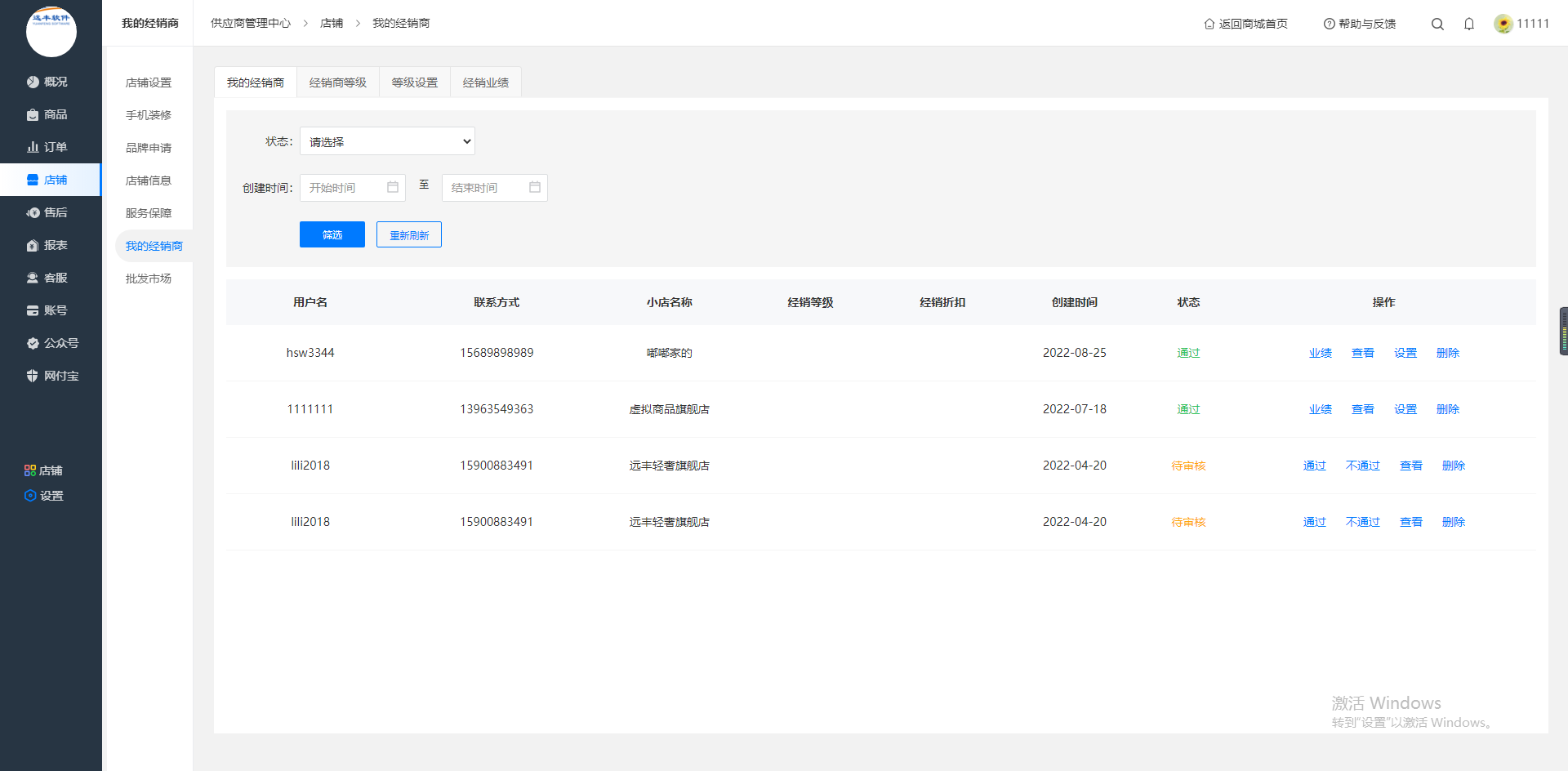Open the 公众号 sidebar item
This screenshot has height=771, width=1568.
[x=52, y=343]
